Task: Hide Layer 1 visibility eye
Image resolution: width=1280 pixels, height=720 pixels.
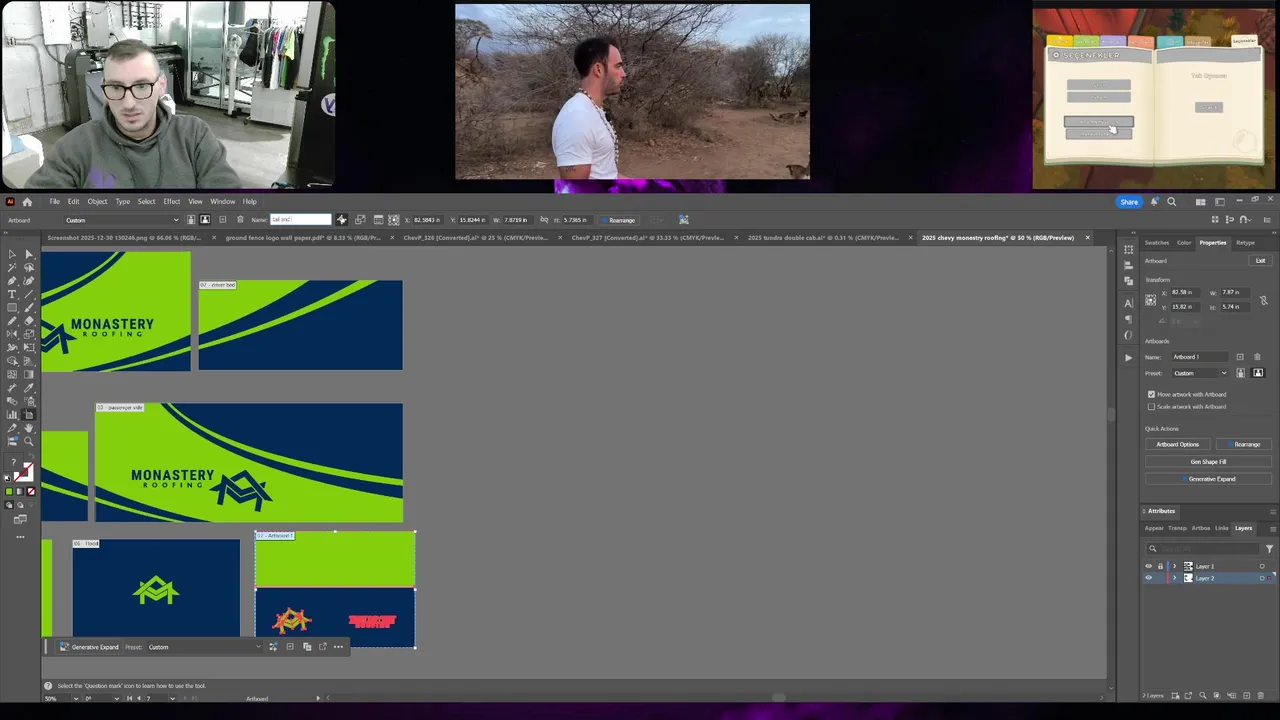Action: pos(1148,566)
